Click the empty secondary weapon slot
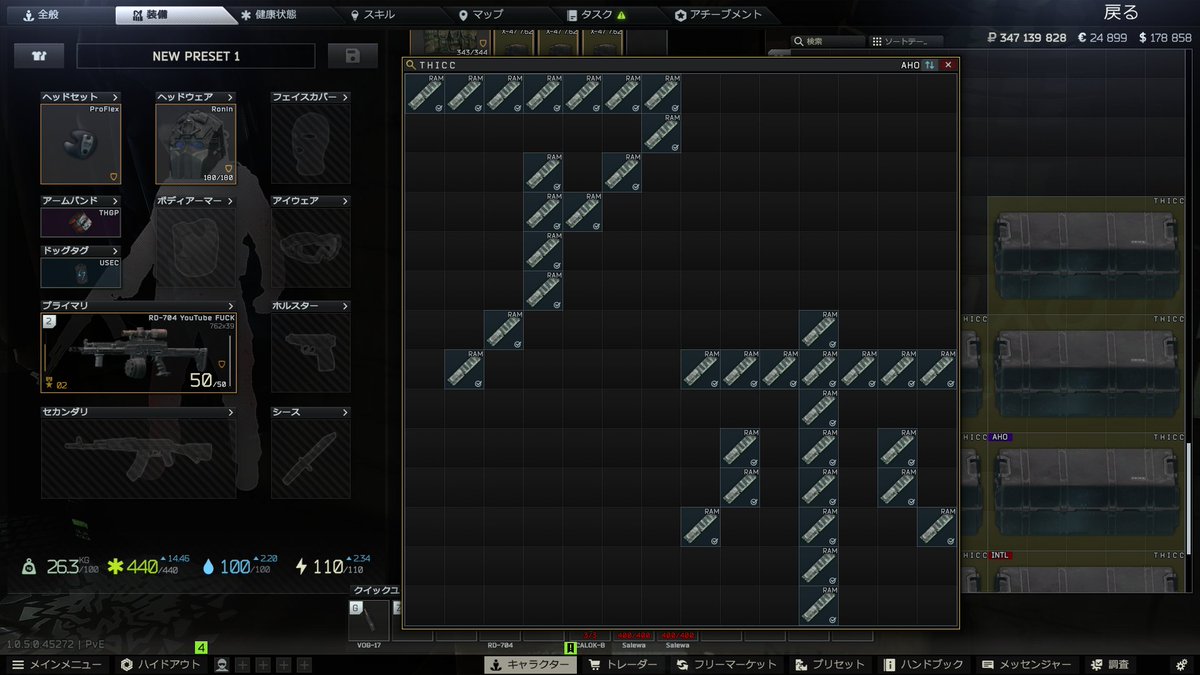 [139, 458]
